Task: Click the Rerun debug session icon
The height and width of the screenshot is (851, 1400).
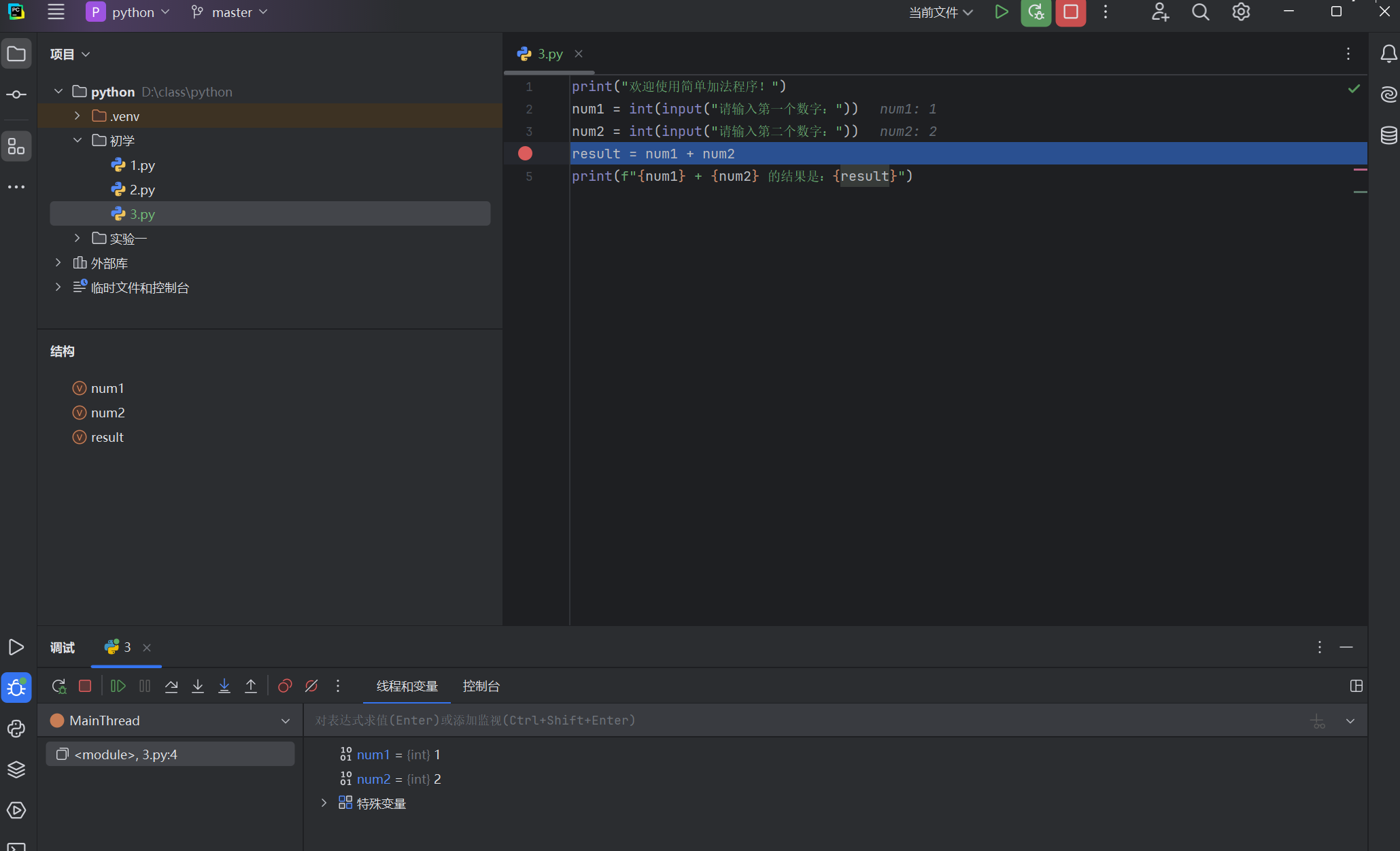Action: (x=59, y=687)
